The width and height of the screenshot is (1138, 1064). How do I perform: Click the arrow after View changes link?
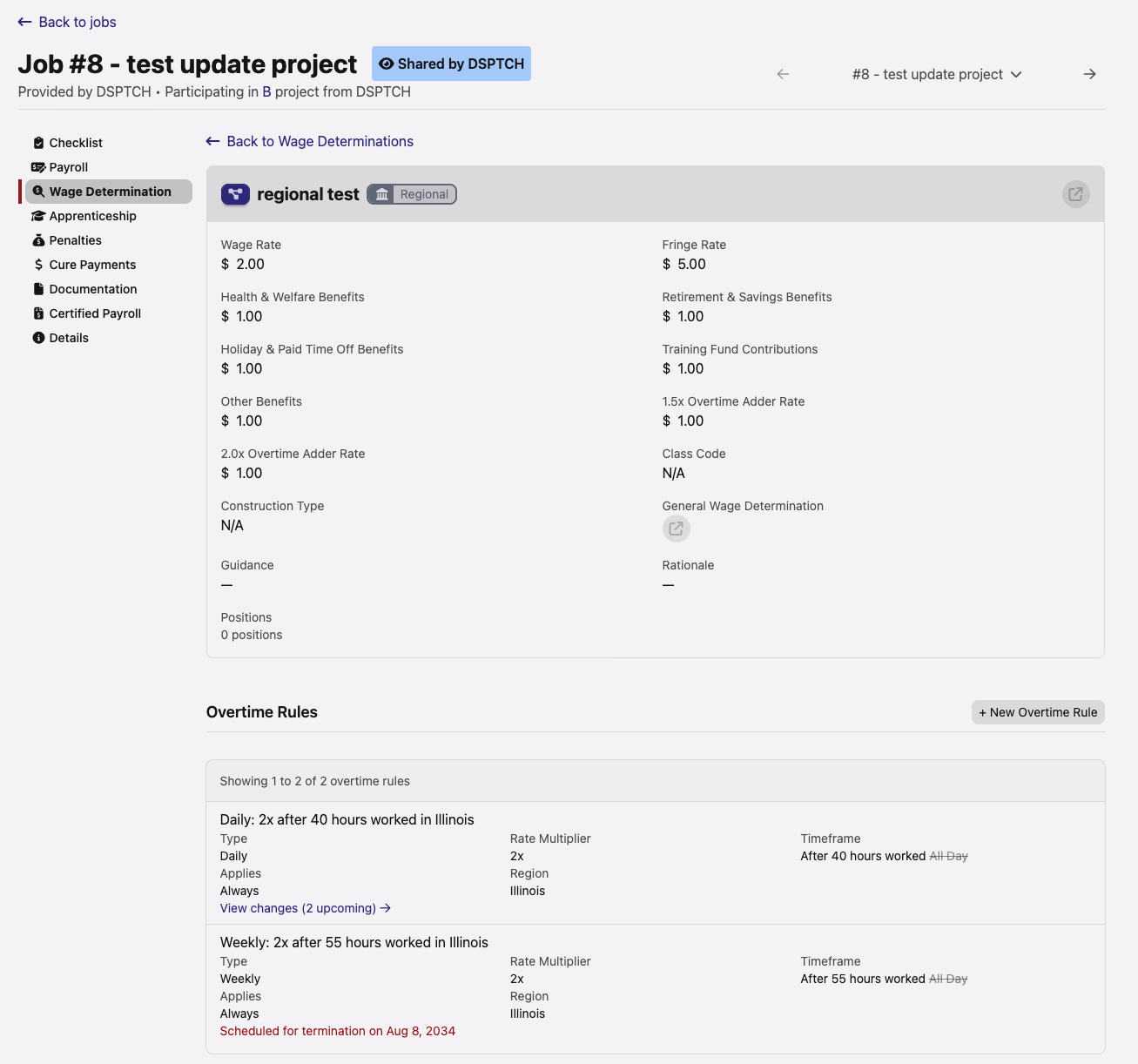coord(386,908)
